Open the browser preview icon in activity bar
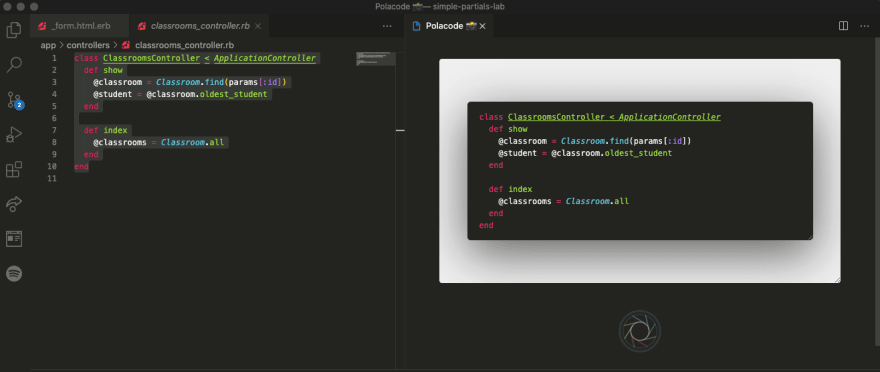Screen dimensions: 880x372 tap(14, 238)
